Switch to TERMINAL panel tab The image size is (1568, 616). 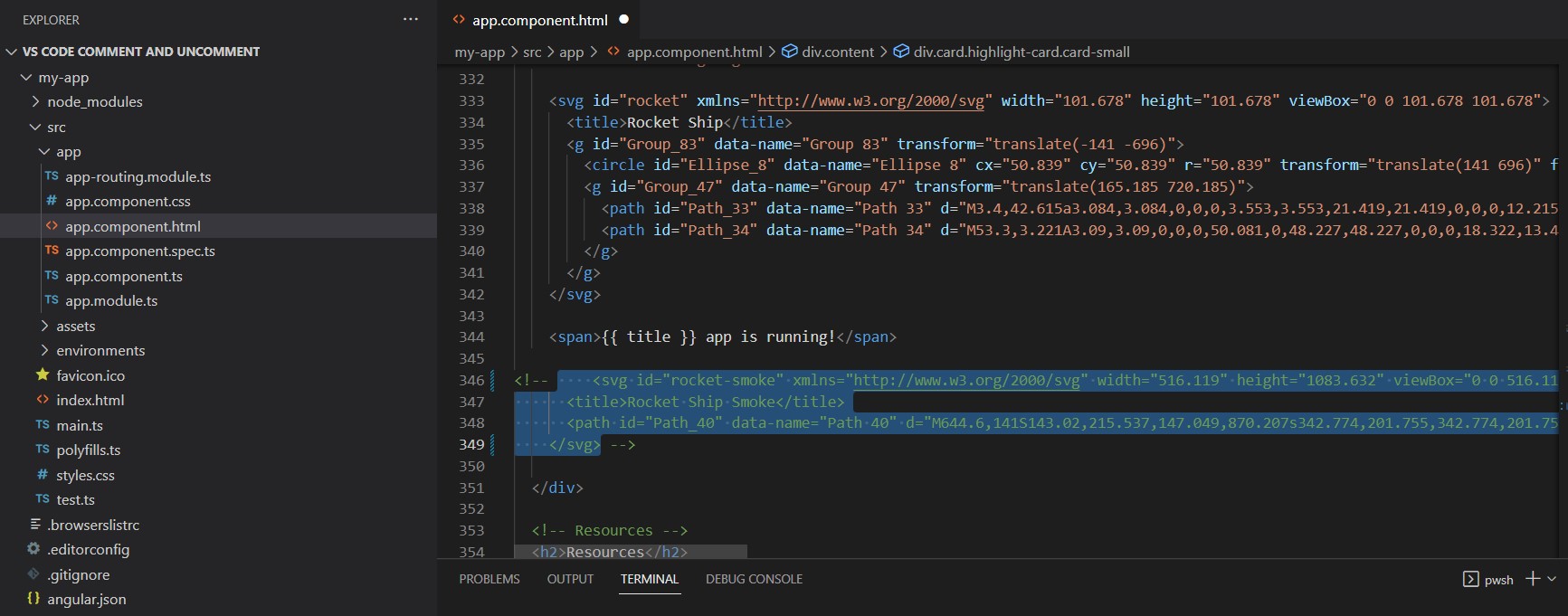pos(650,579)
